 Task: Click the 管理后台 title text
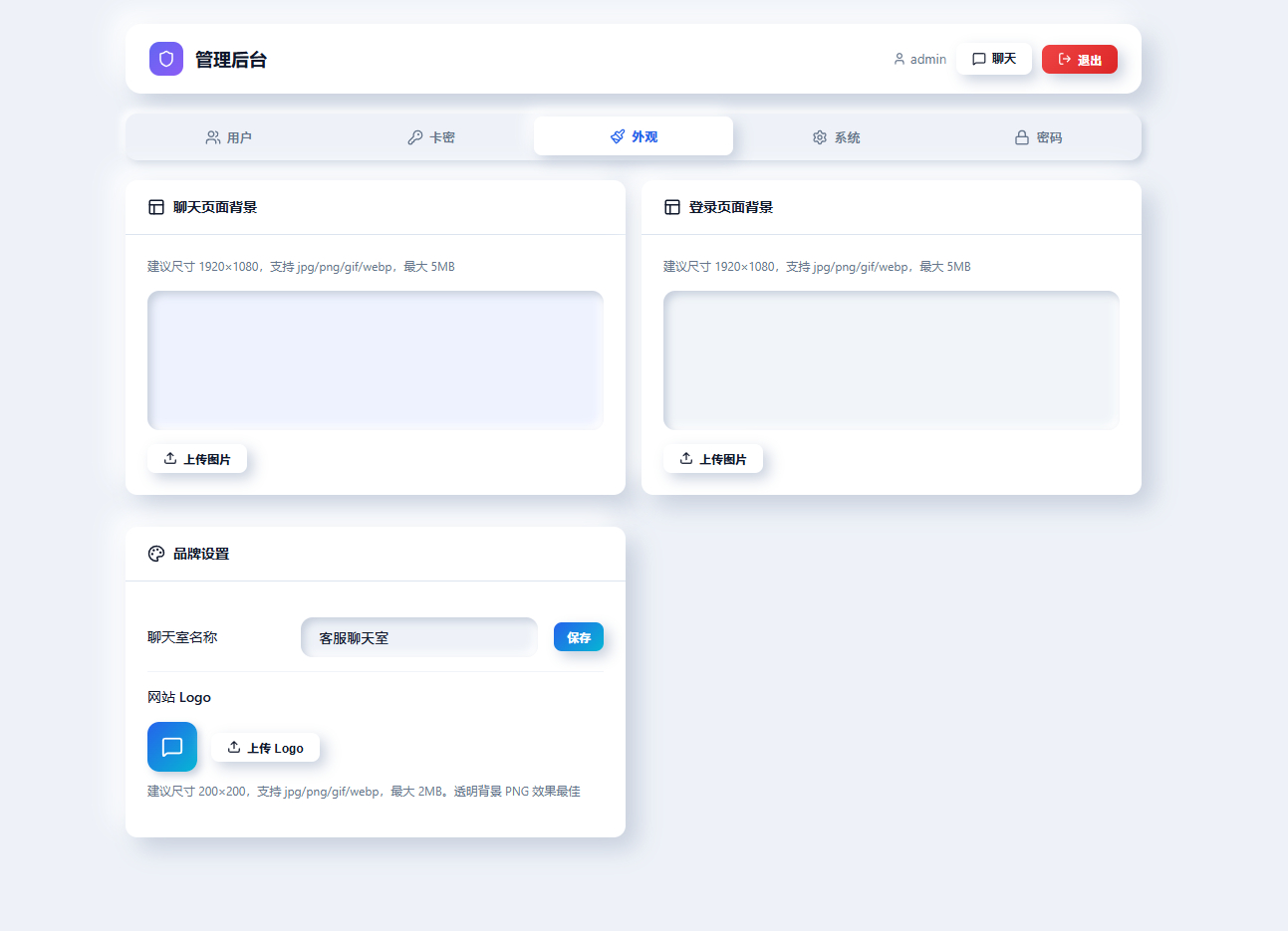click(231, 60)
